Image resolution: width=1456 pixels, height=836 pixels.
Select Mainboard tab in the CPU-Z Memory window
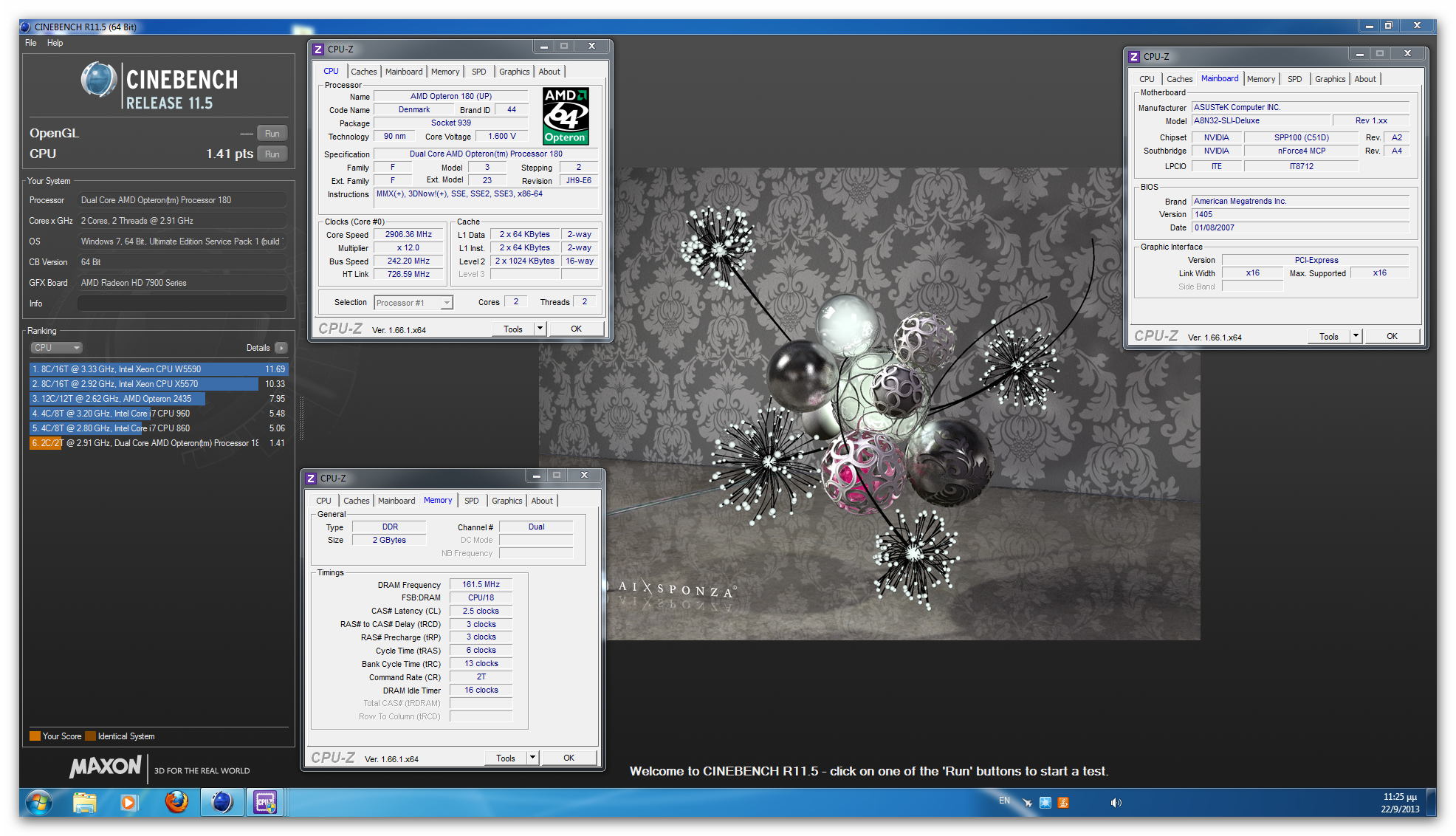(x=396, y=501)
